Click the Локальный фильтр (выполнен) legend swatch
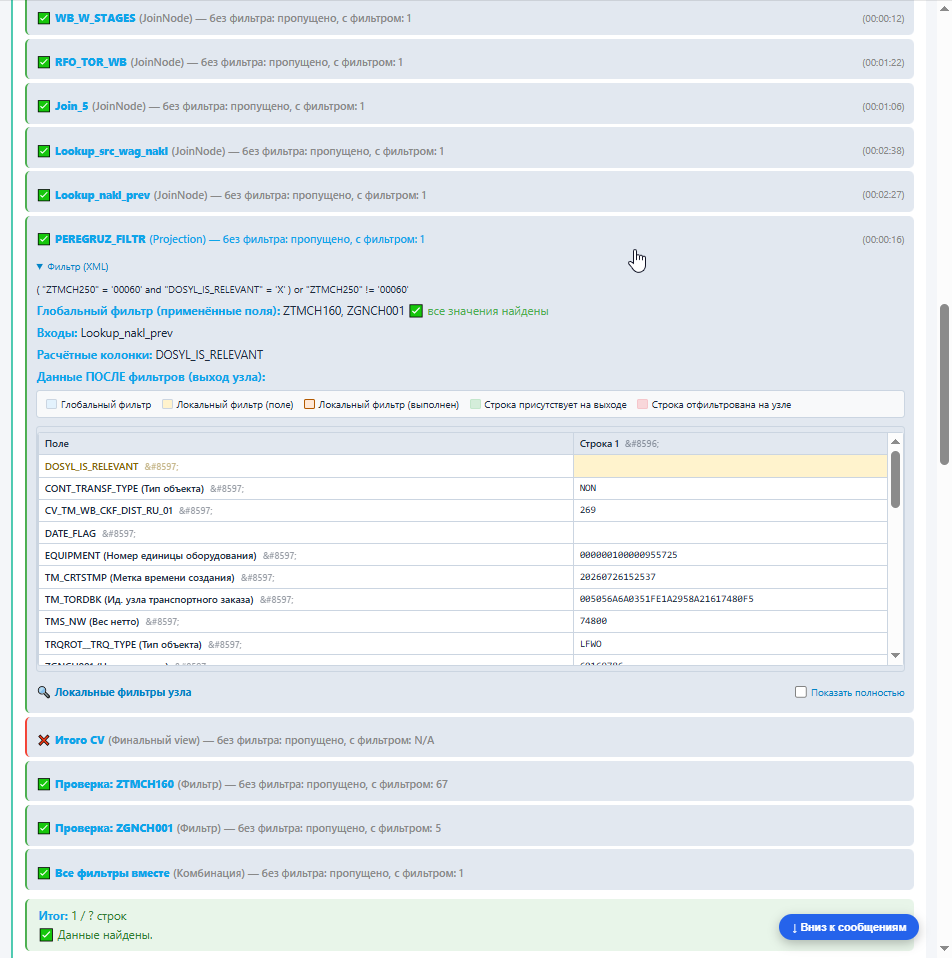The width and height of the screenshot is (952, 958). [x=309, y=404]
